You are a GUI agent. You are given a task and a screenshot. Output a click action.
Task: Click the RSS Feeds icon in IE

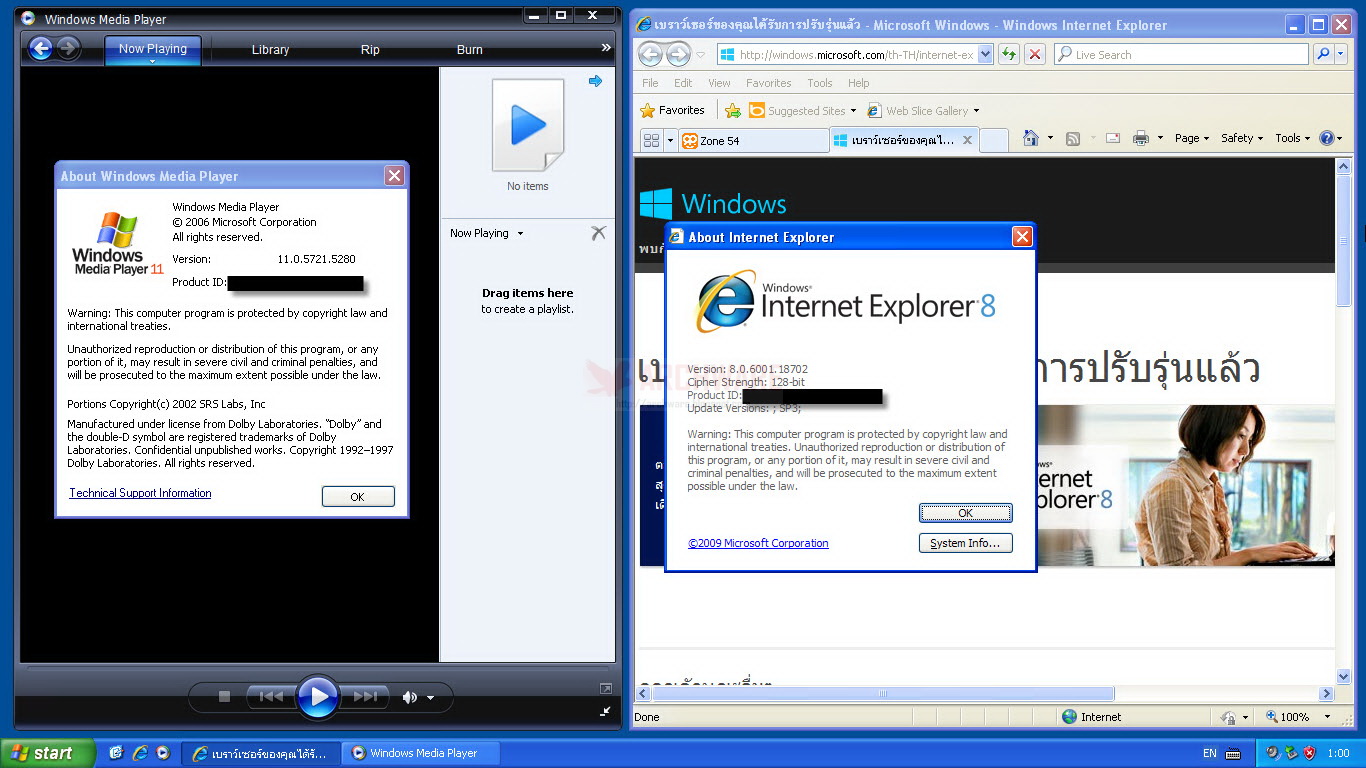pos(1073,139)
